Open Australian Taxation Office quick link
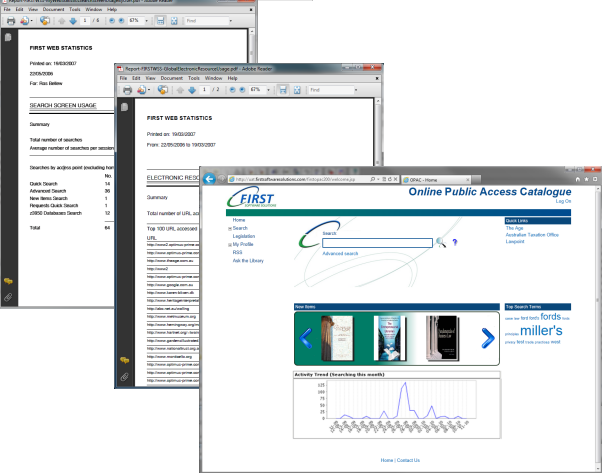602x473 pixels. tap(532, 235)
